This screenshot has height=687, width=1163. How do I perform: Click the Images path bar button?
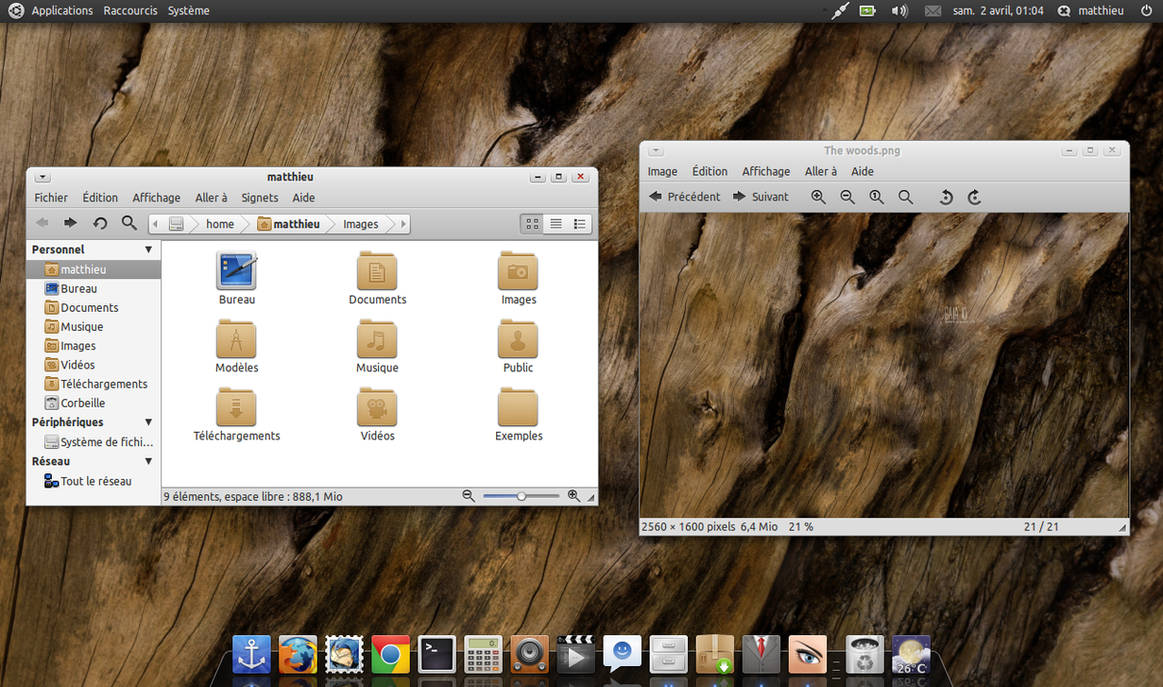tap(360, 224)
